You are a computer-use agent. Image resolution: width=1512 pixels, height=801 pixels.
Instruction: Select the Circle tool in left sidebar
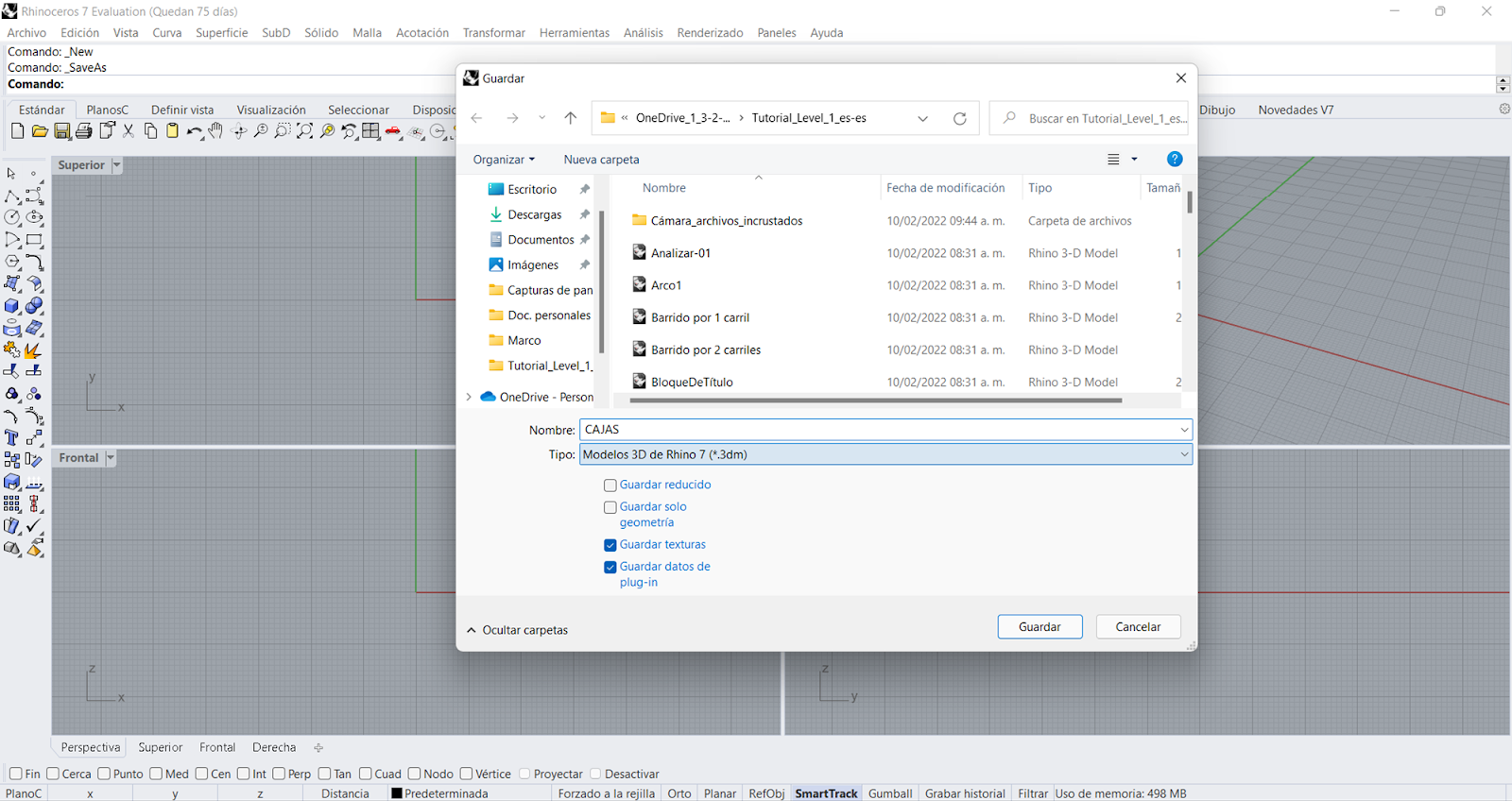click(x=11, y=217)
